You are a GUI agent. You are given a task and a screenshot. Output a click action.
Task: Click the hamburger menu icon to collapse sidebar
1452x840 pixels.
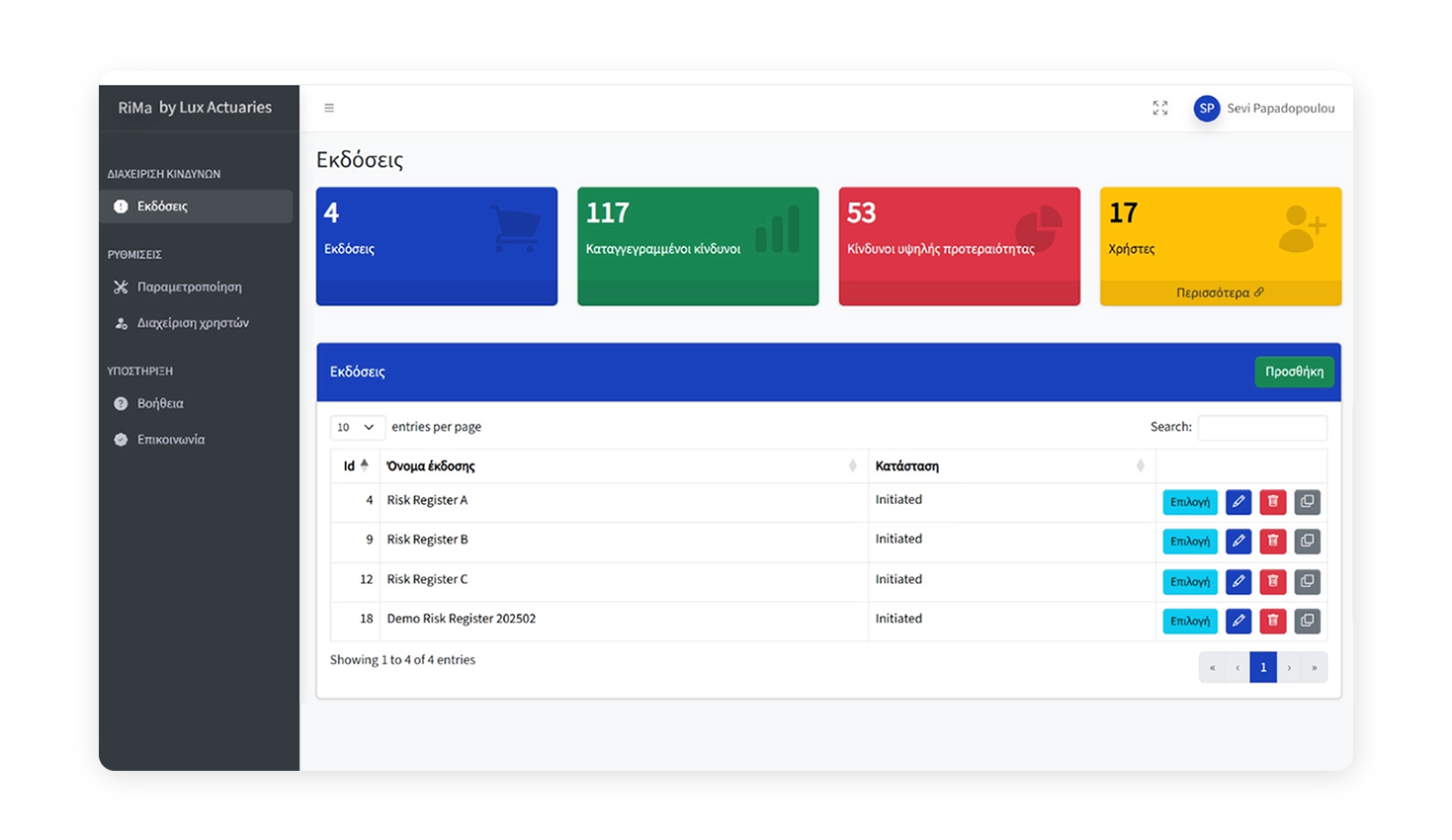point(329,108)
